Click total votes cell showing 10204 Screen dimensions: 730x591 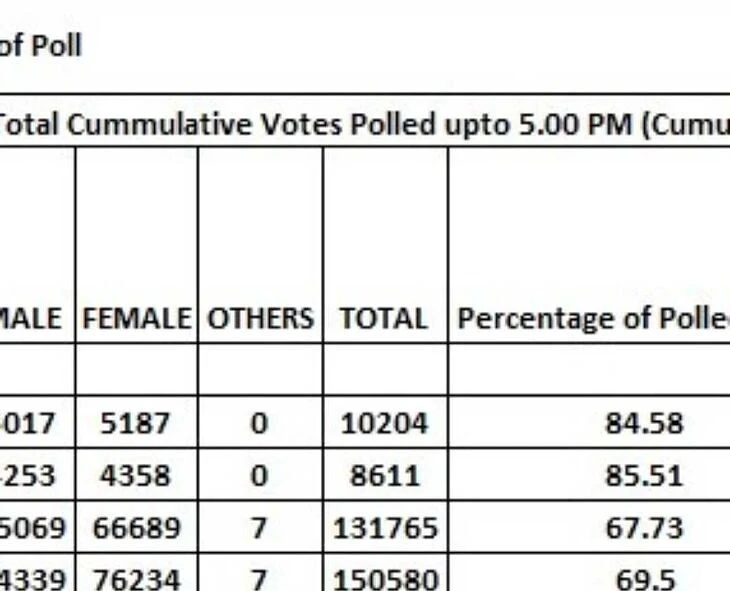384,423
